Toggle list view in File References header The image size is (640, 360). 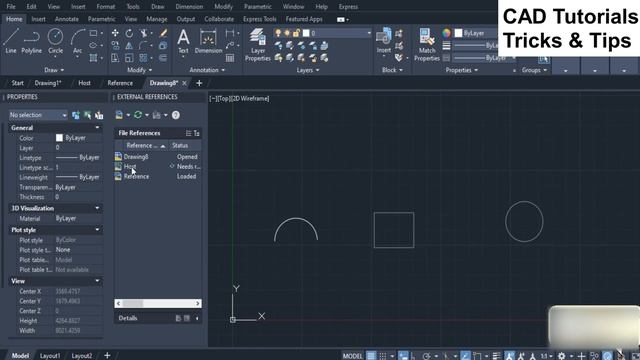tap(188, 133)
